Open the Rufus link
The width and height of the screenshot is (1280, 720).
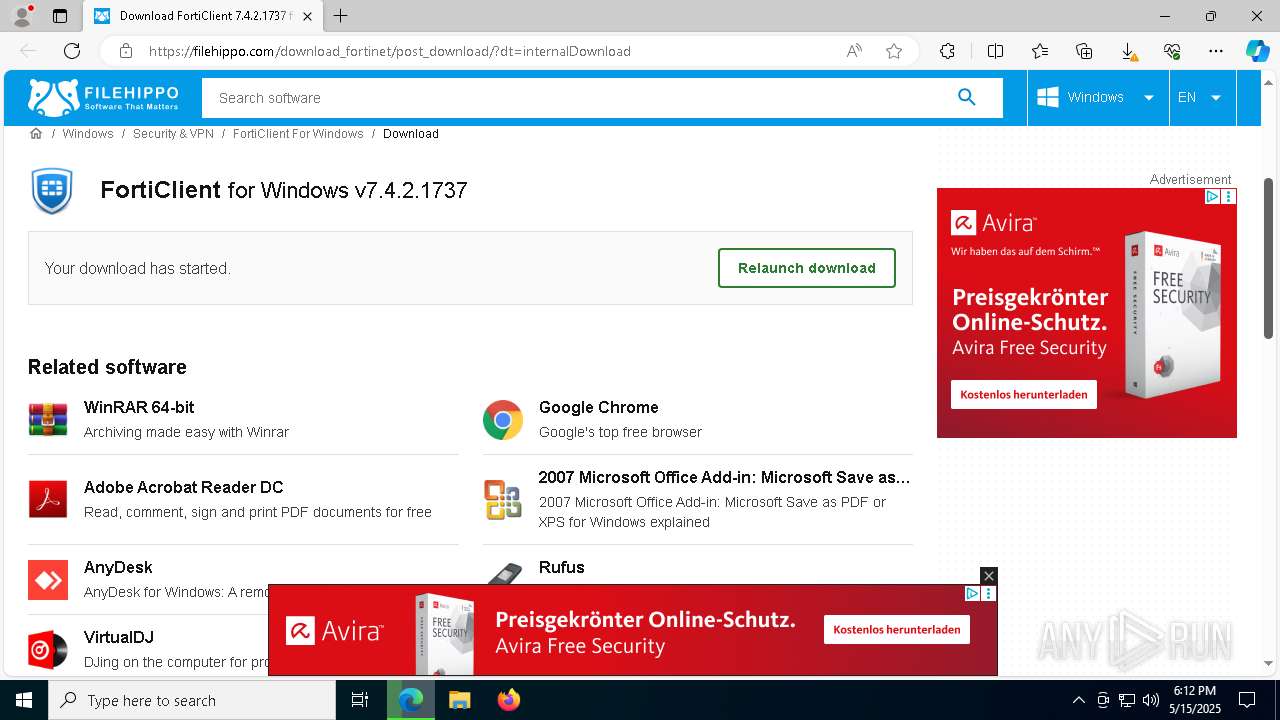562,567
